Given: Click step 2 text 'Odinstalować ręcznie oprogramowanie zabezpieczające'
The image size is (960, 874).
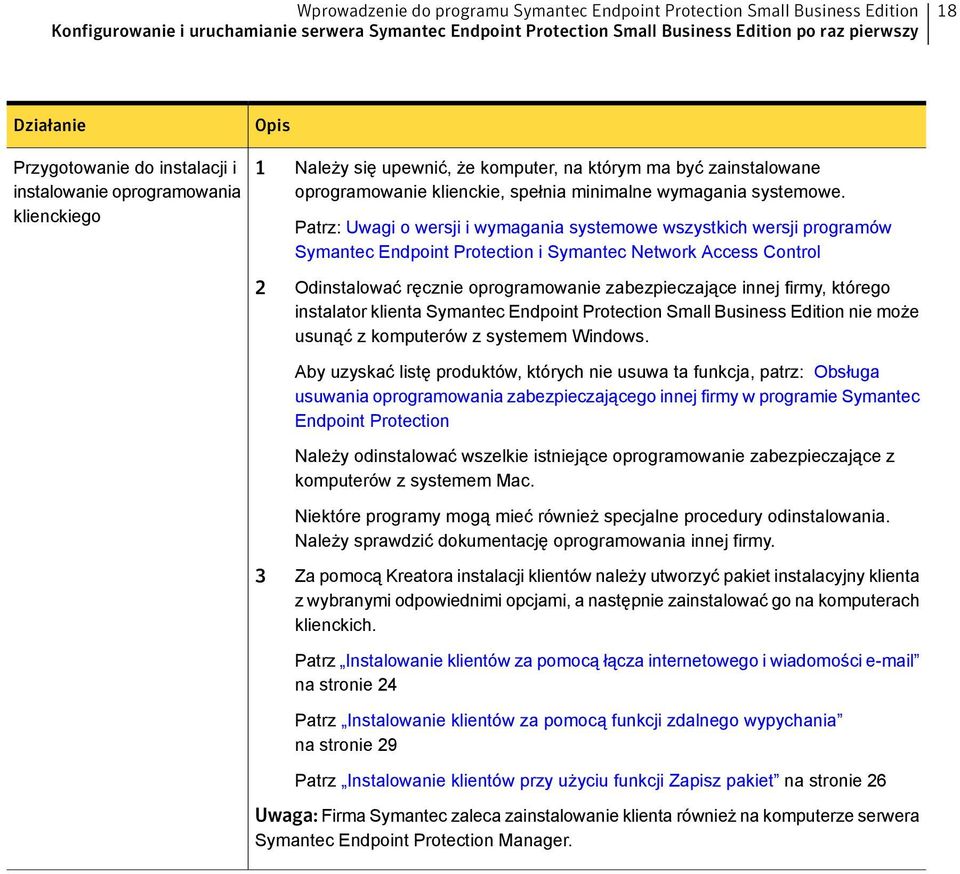Looking at the screenshot, I should pos(607,312).
